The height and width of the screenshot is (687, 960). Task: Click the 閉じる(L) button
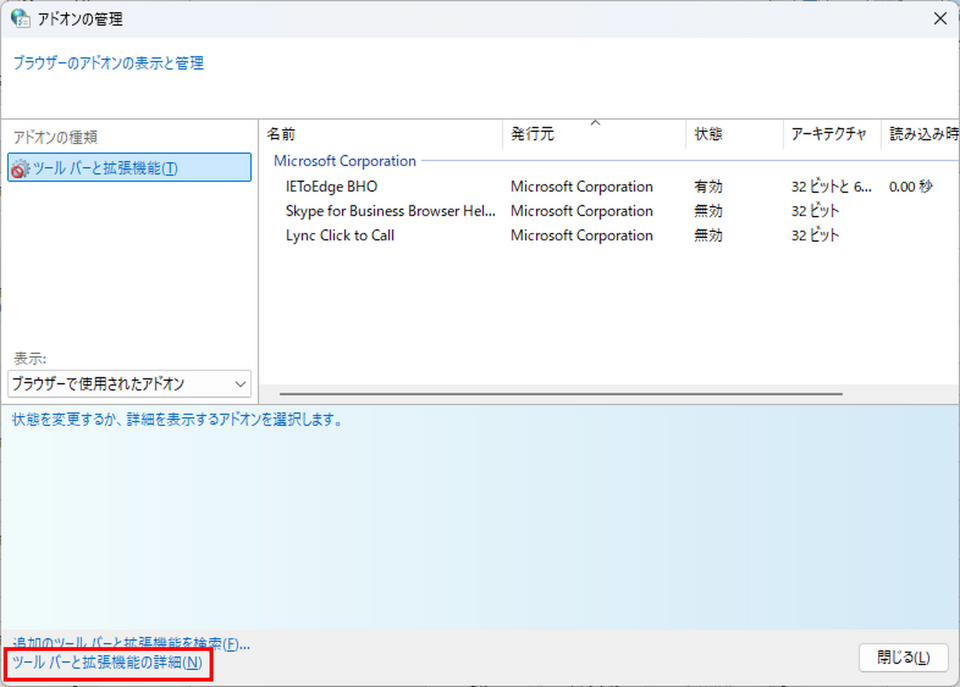click(x=903, y=658)
